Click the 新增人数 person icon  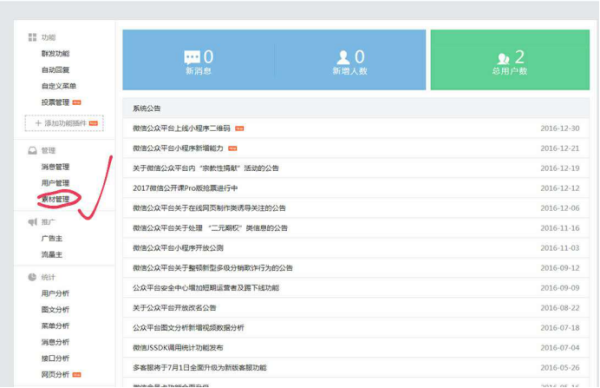click(x=343, y=57)
